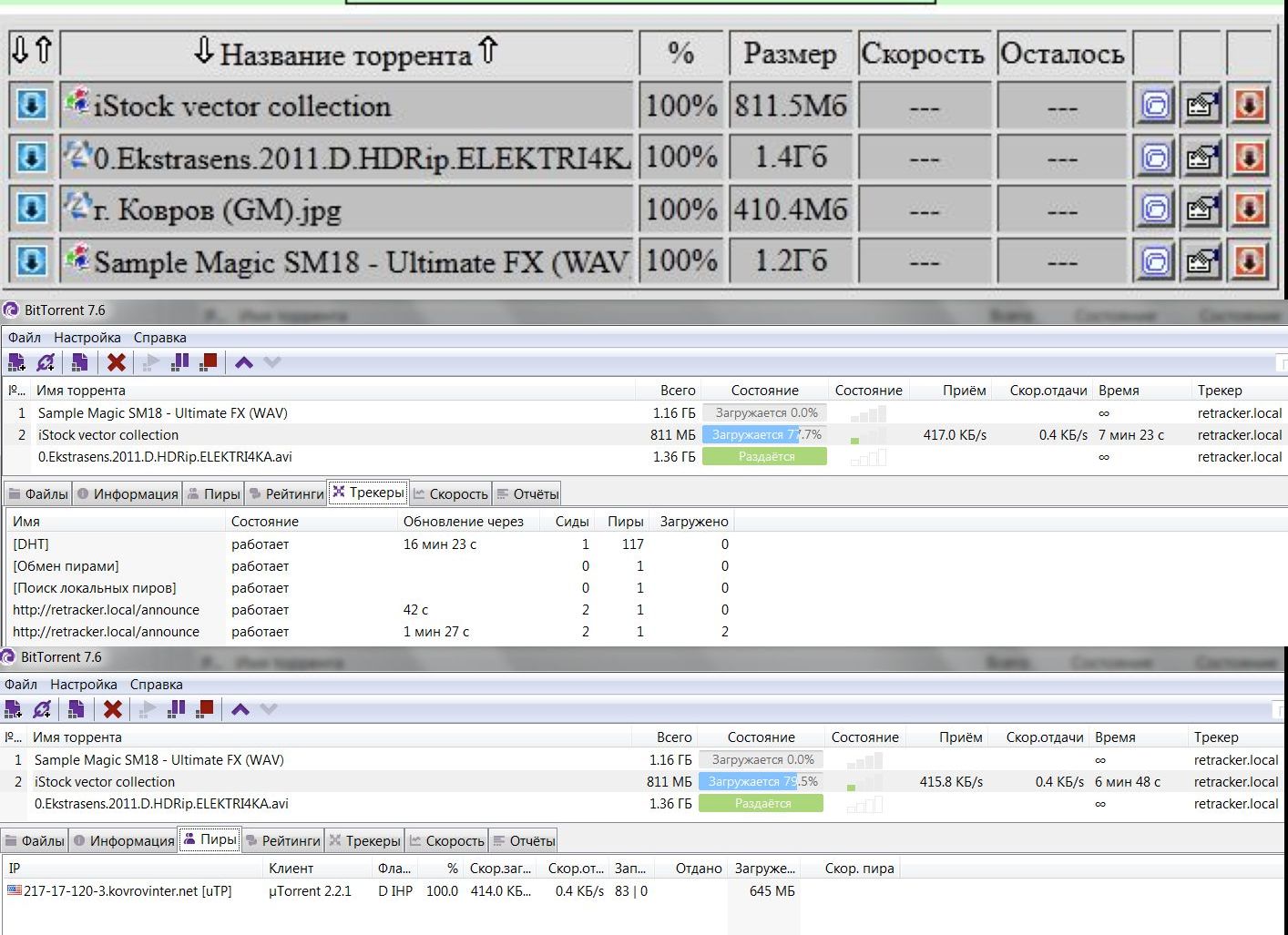Click Add Torrent from URL icon in upper BitTorrent toolbar
The width and height of the screenshot is (1288, 935).
(x=46, y=362)
